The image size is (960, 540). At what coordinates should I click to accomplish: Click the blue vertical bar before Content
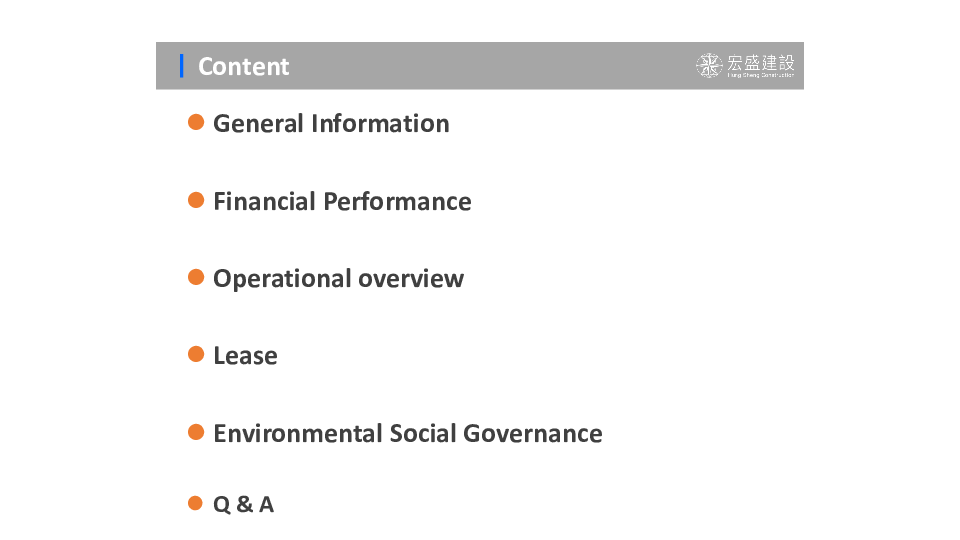point(181,66)
